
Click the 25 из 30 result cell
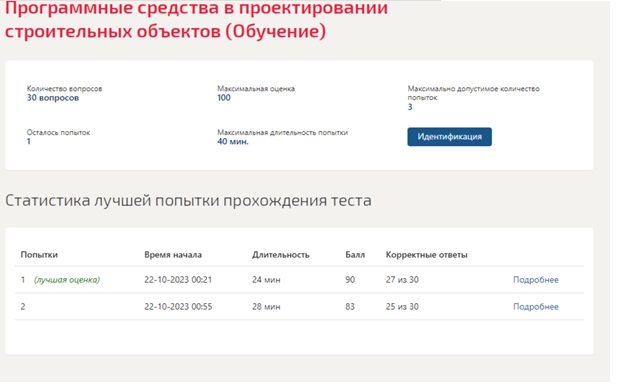coord(402,306)
